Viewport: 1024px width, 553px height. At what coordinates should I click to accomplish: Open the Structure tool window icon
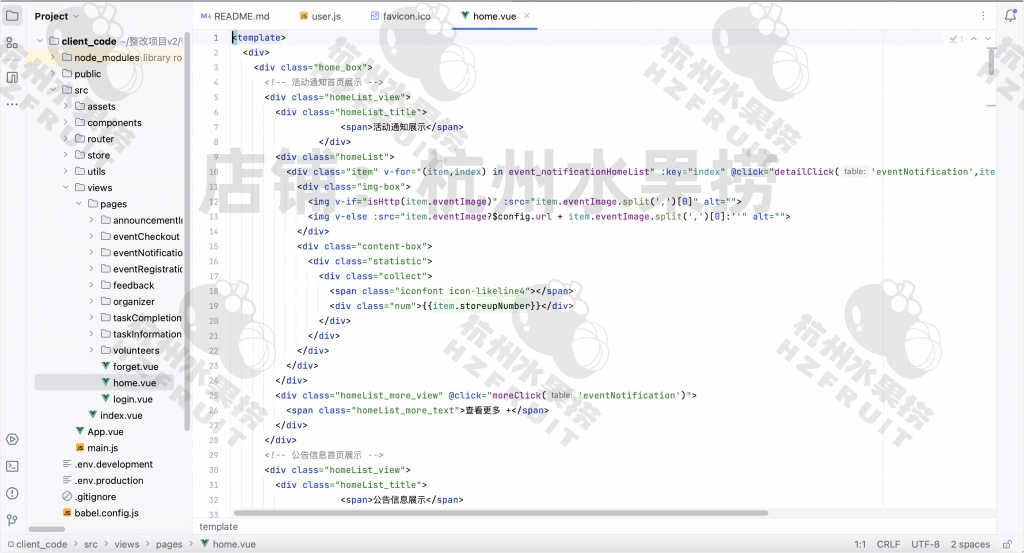pos(12,43)
